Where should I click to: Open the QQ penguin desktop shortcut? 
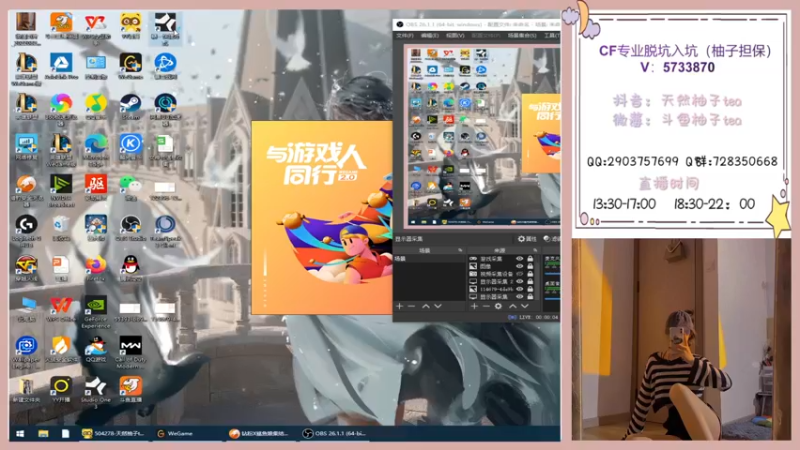point(130,268)
